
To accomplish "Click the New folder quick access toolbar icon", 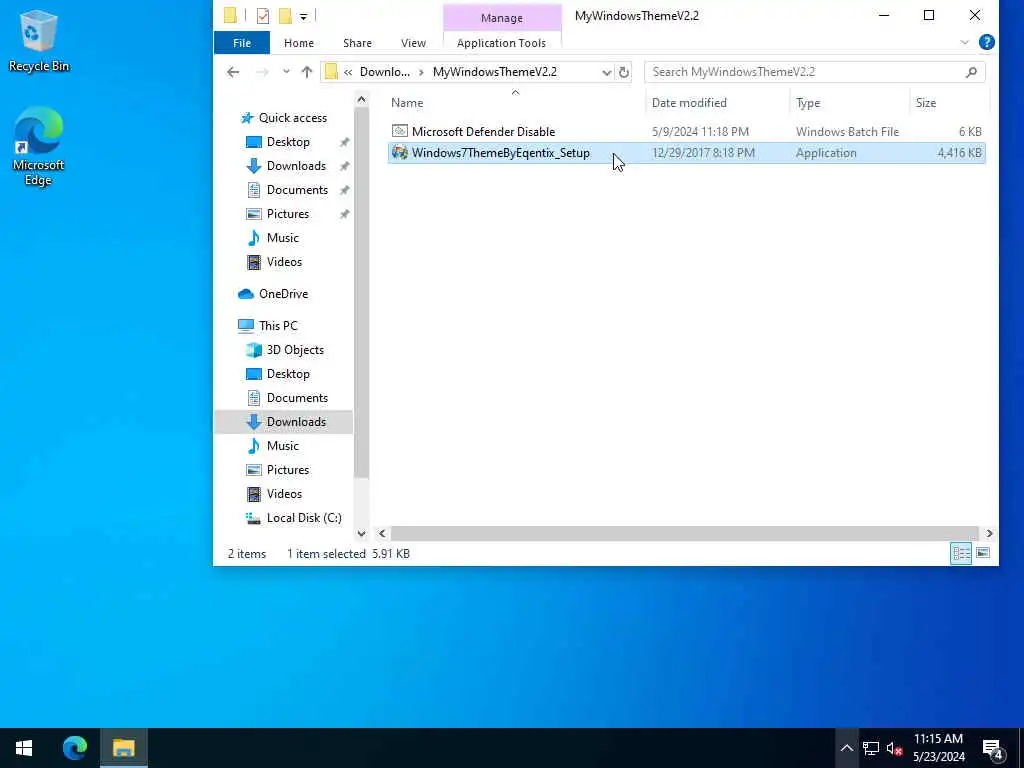I will coord(285,16).
